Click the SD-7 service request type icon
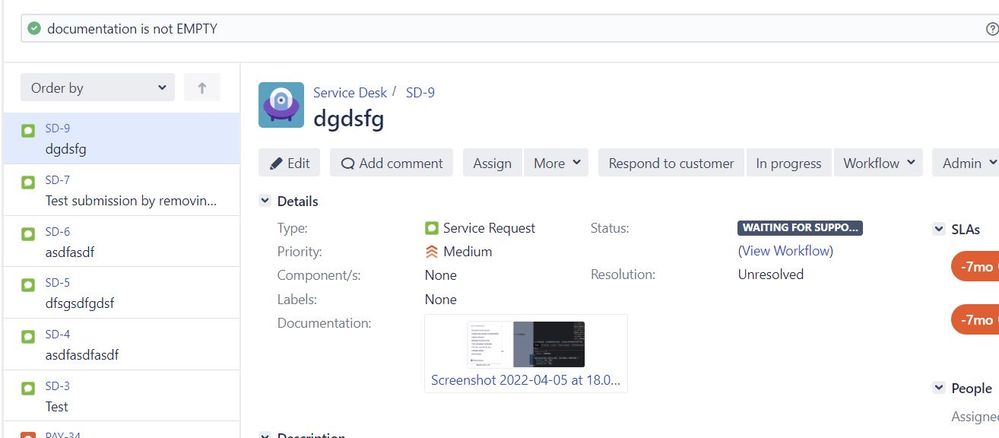 (28, 183)
